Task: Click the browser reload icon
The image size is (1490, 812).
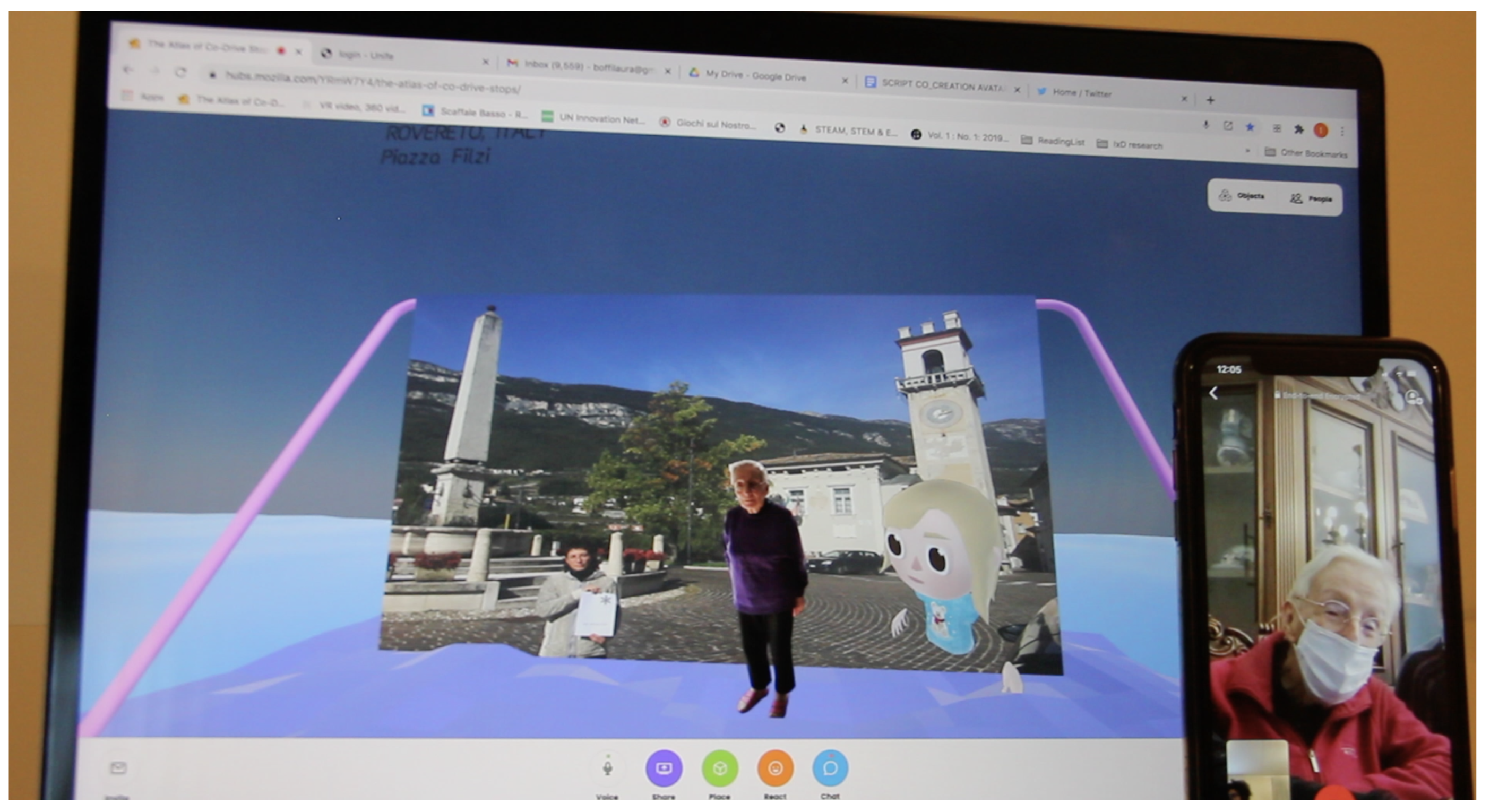Action: tap(180, 72)
